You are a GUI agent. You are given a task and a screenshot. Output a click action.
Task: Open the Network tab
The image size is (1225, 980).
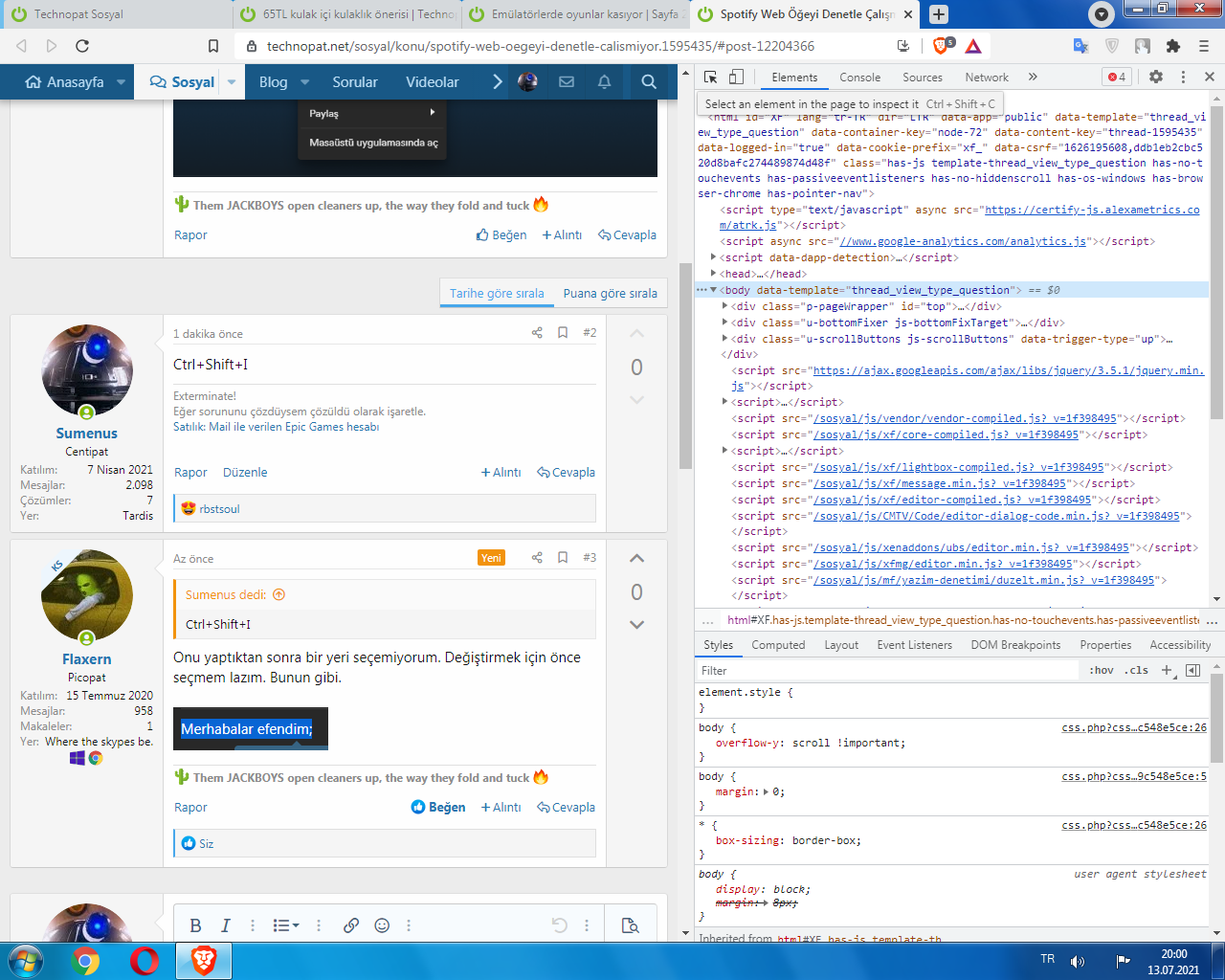(987, 78)
